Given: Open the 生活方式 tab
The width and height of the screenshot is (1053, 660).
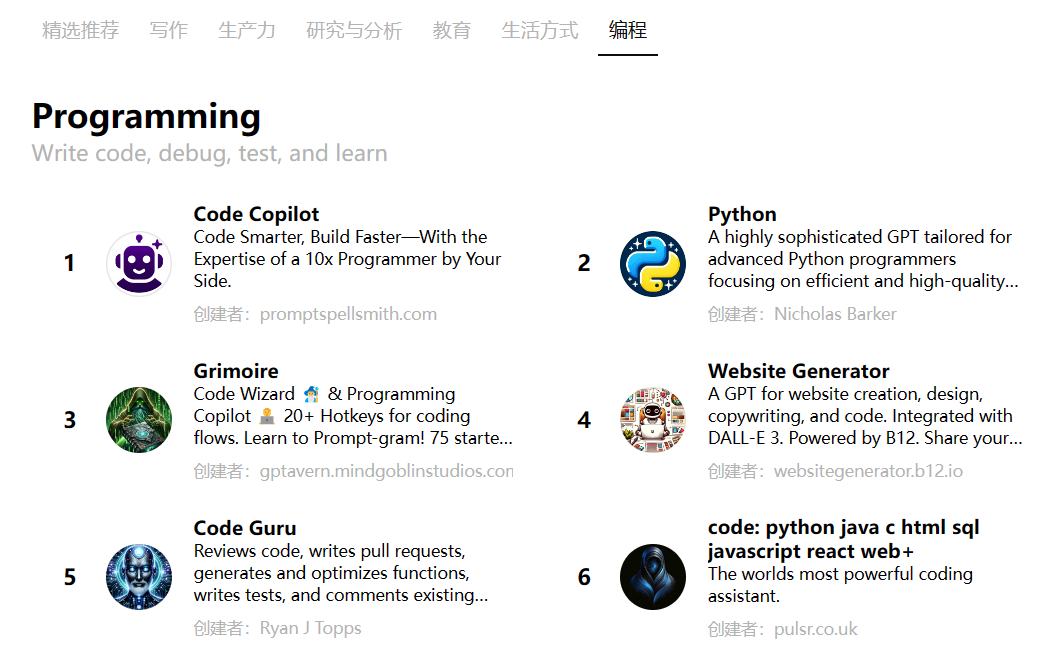Looking at the screenshot, I should [x=540, y=30].
